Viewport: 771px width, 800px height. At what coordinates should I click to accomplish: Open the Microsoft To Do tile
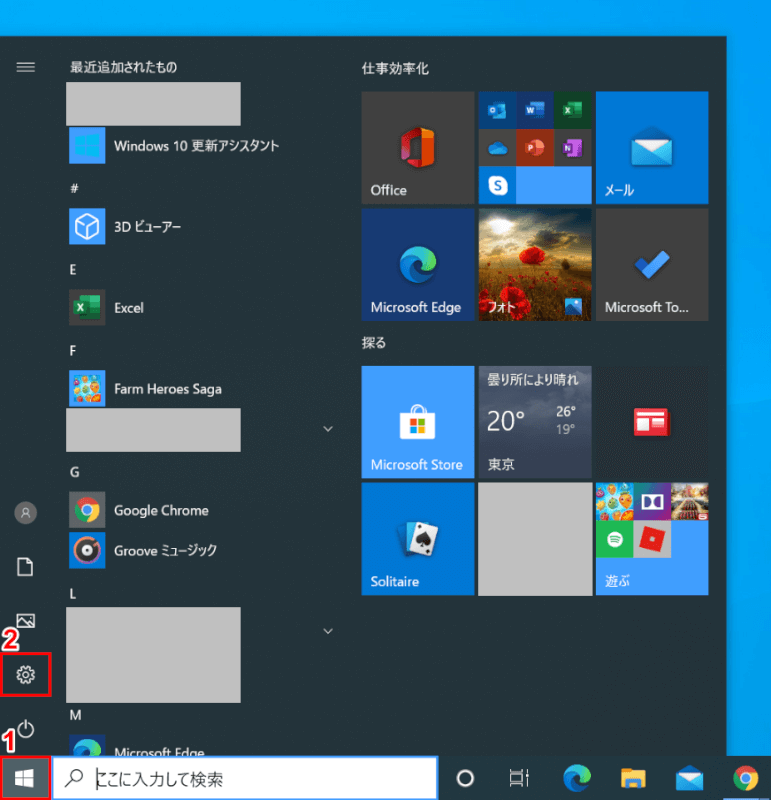652,264
